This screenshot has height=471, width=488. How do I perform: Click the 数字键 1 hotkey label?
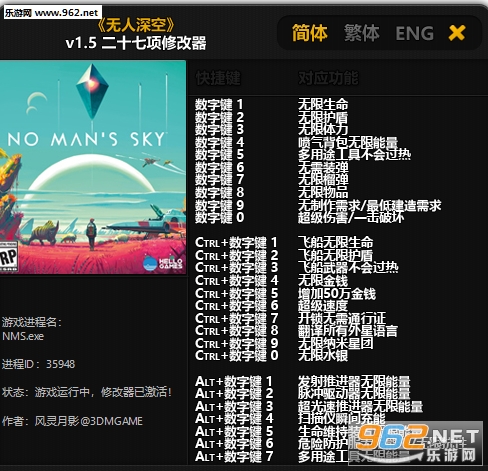point(220,104)
